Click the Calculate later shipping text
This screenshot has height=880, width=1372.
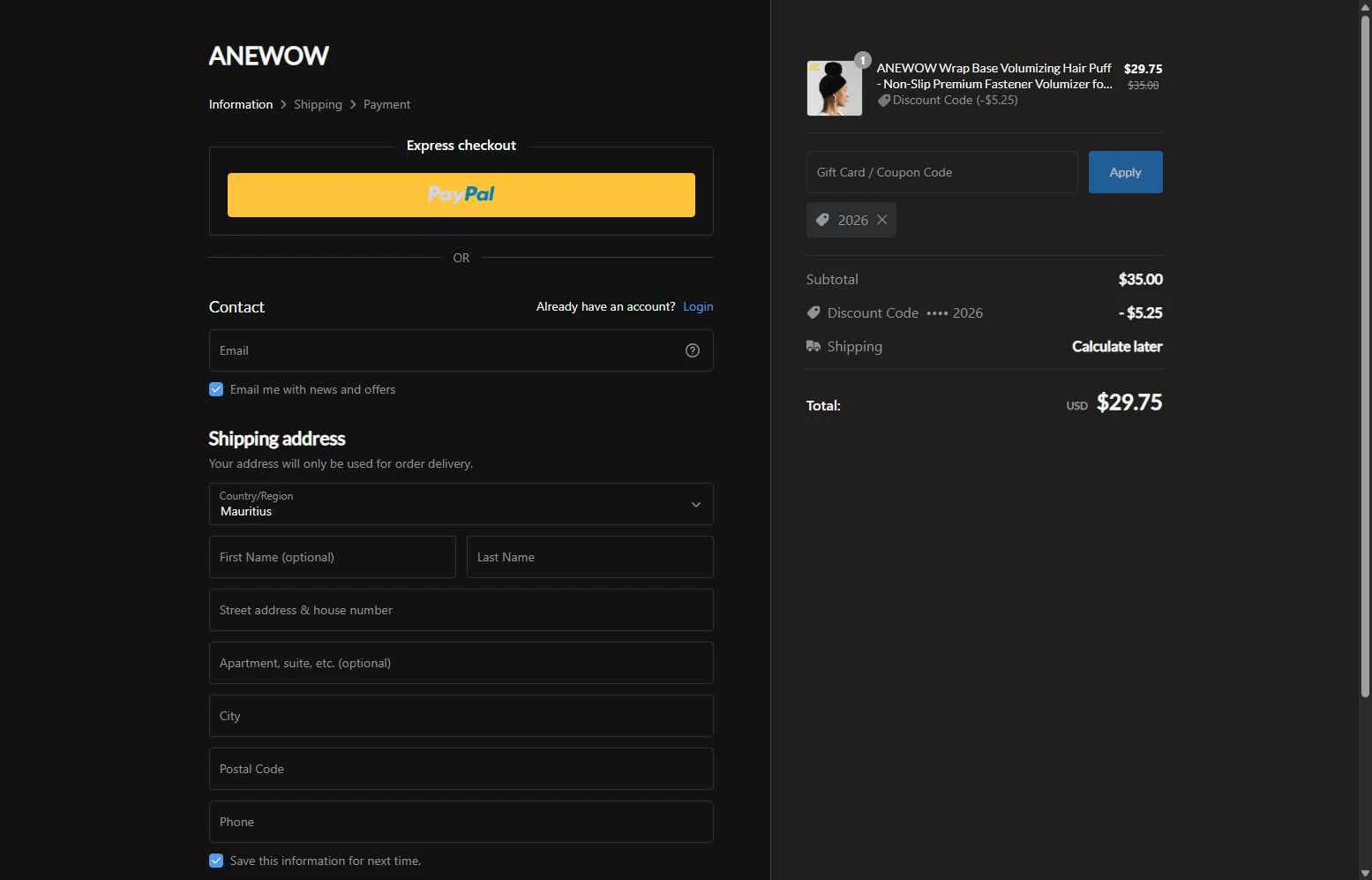[1117, 346]
